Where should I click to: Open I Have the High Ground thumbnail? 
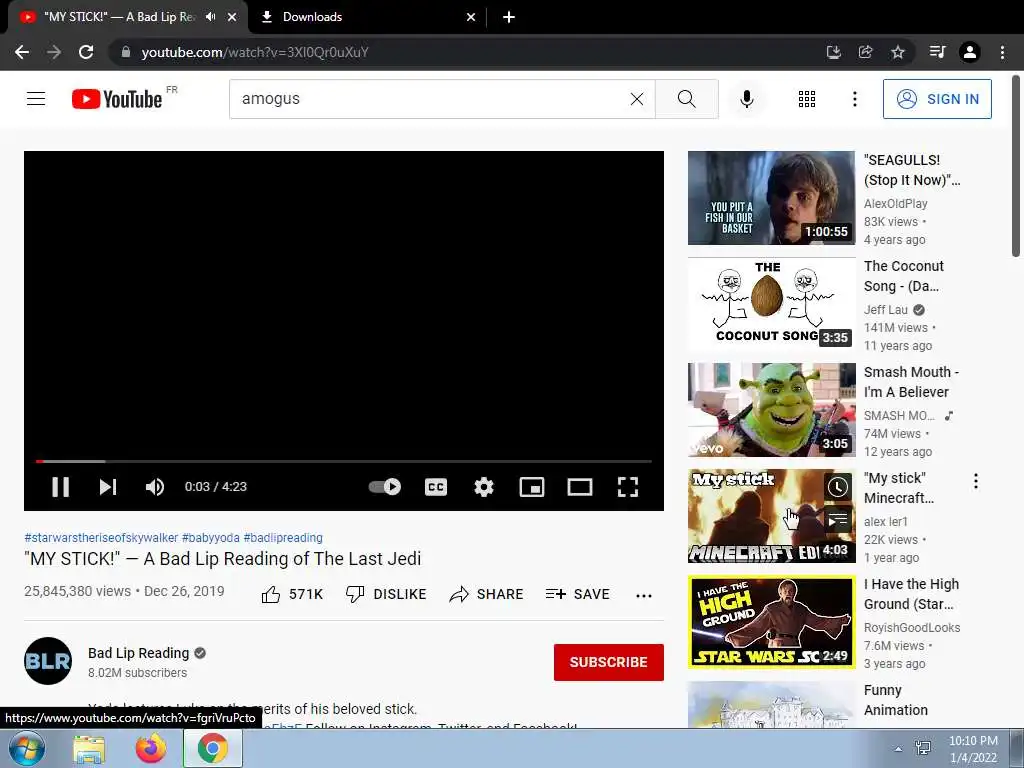tap(771, 622)
